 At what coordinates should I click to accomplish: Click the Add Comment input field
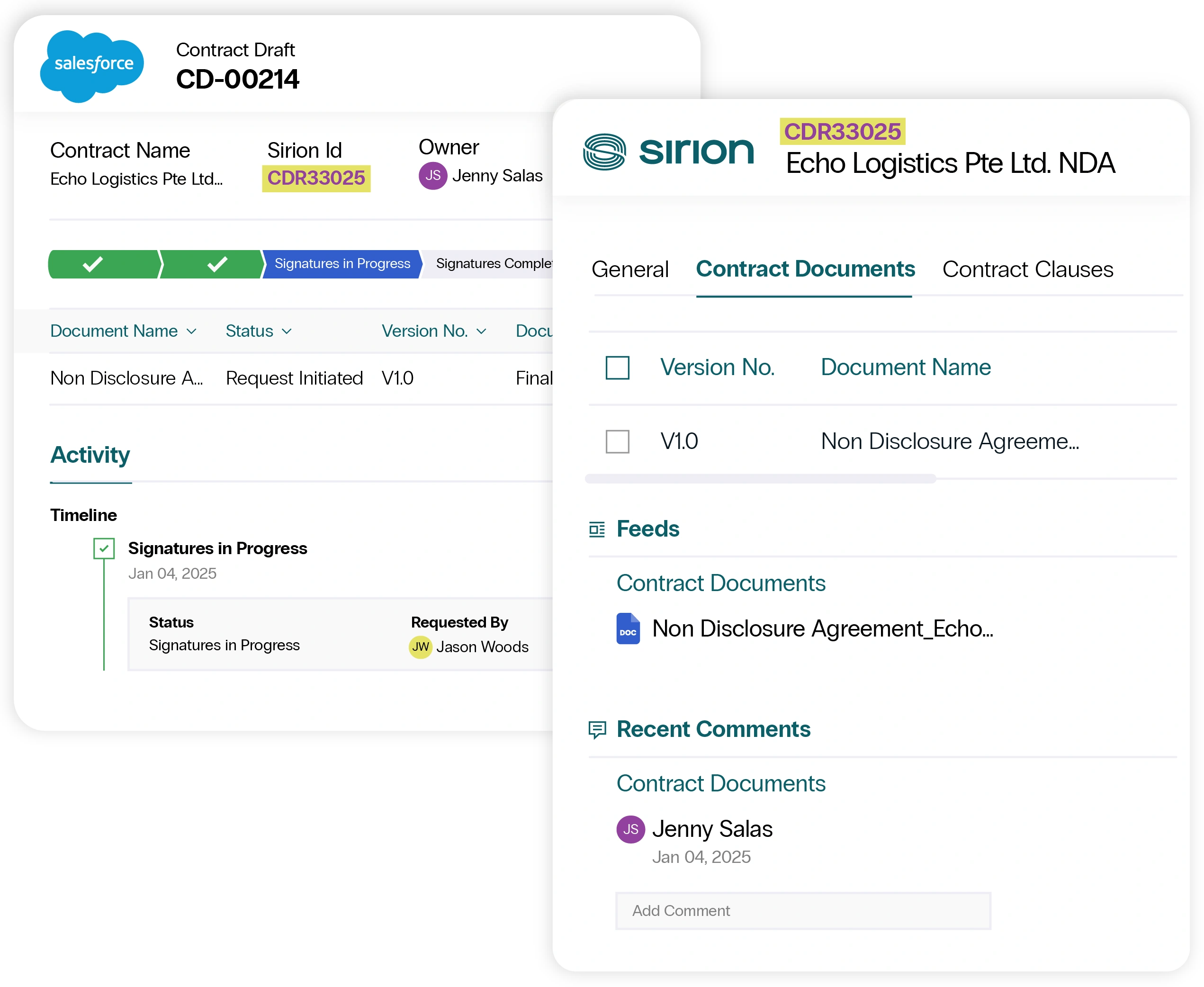(803, 911)
